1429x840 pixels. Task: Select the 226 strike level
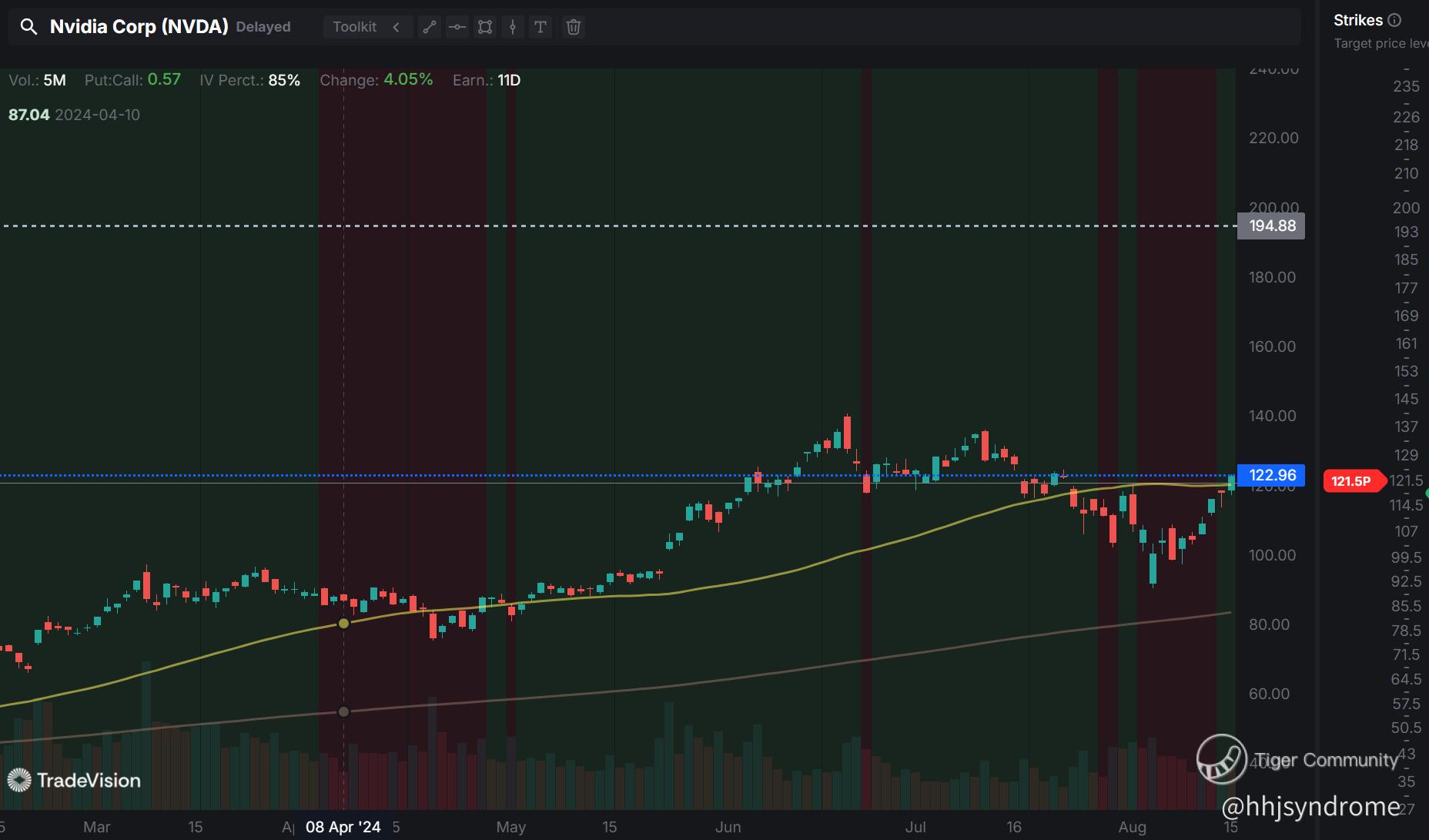(1406, 117)
